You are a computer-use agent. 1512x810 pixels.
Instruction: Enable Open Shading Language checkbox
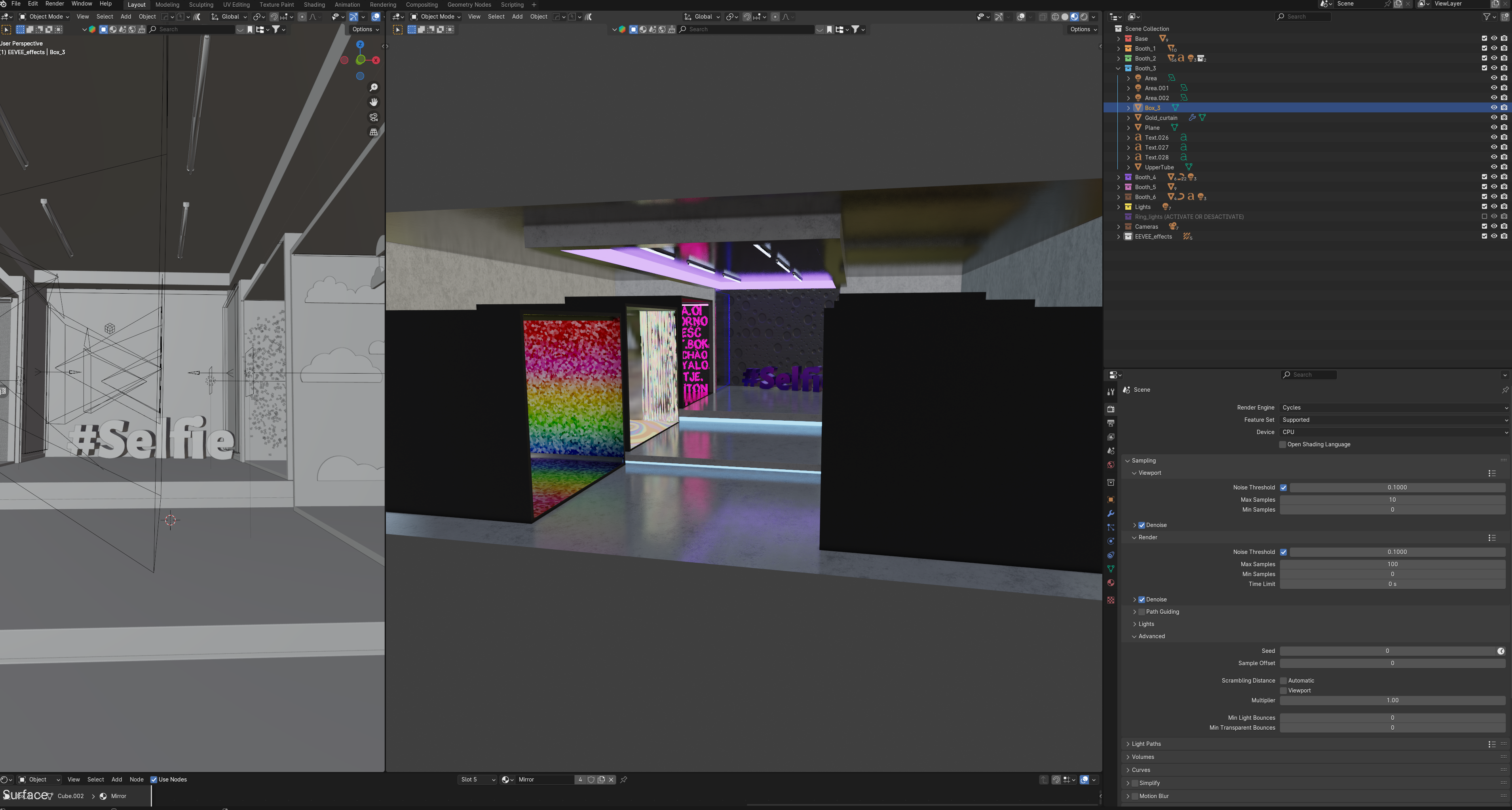click(1283, 444)
